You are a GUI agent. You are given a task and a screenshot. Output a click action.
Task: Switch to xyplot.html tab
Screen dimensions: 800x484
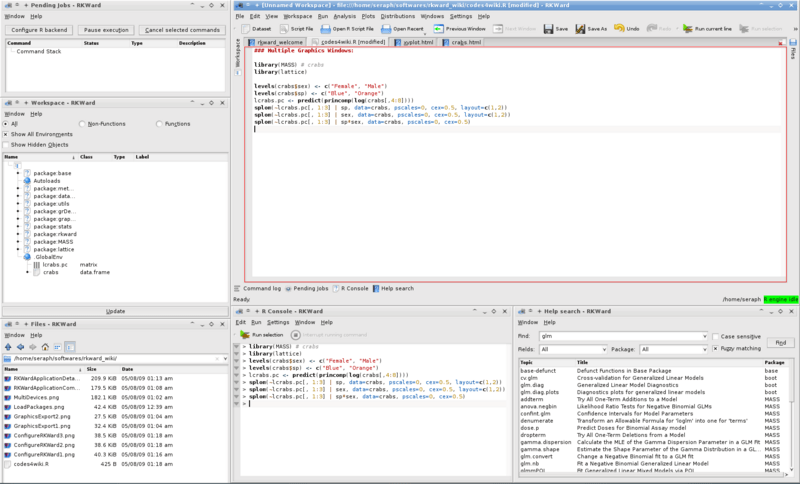pyautogui.click(x=414, y=42)
